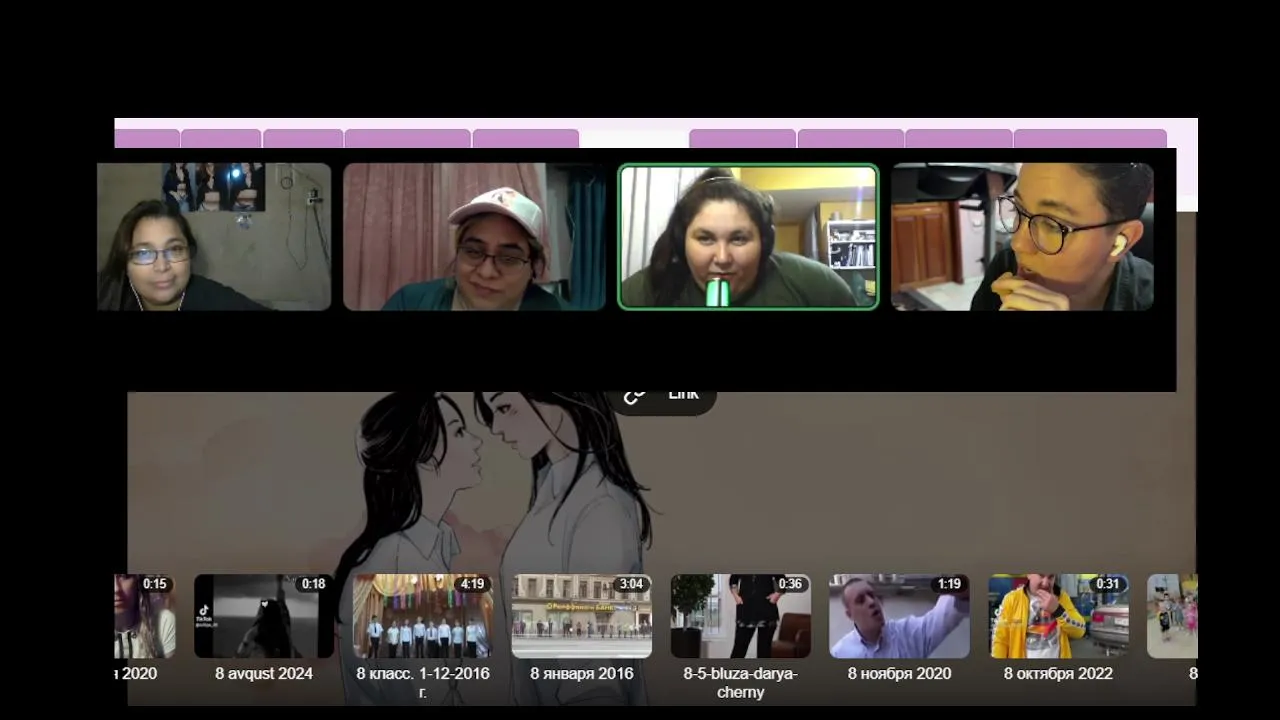The image size is (1280, 720).
Task: Click the 0:31 duration badge
Action: [1108, 584]
